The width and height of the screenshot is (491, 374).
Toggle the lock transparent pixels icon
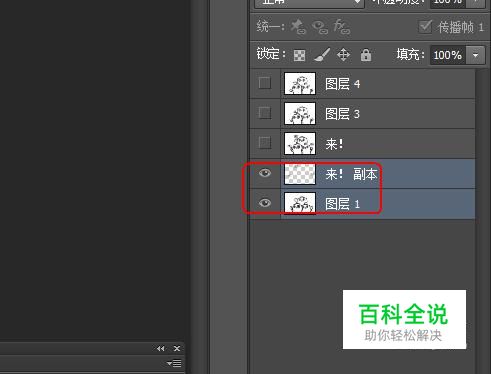pos(299,55)
